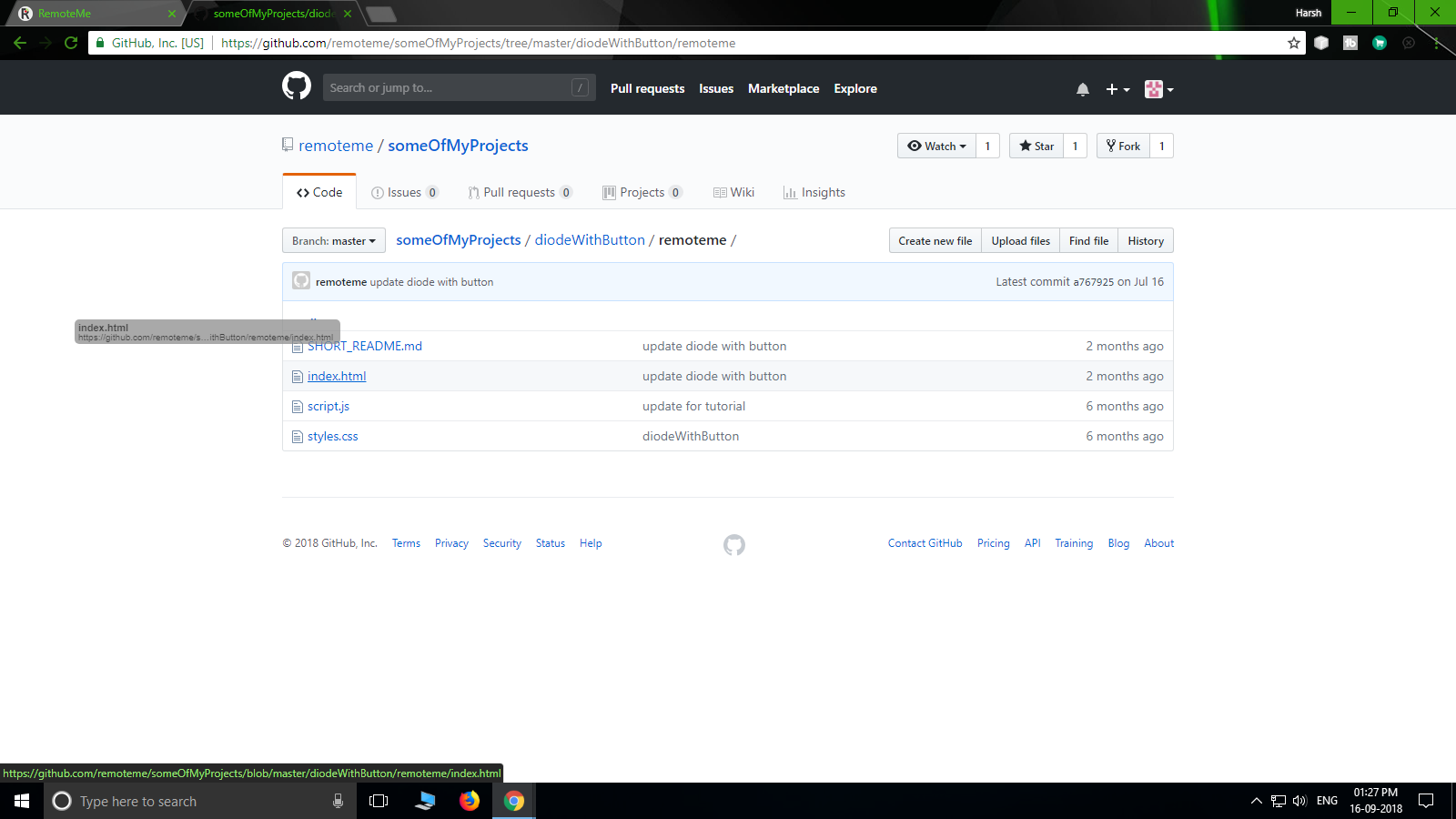Open the Status footer link
This screenshot has height=819, width=1456.
[x=551, y=543]
